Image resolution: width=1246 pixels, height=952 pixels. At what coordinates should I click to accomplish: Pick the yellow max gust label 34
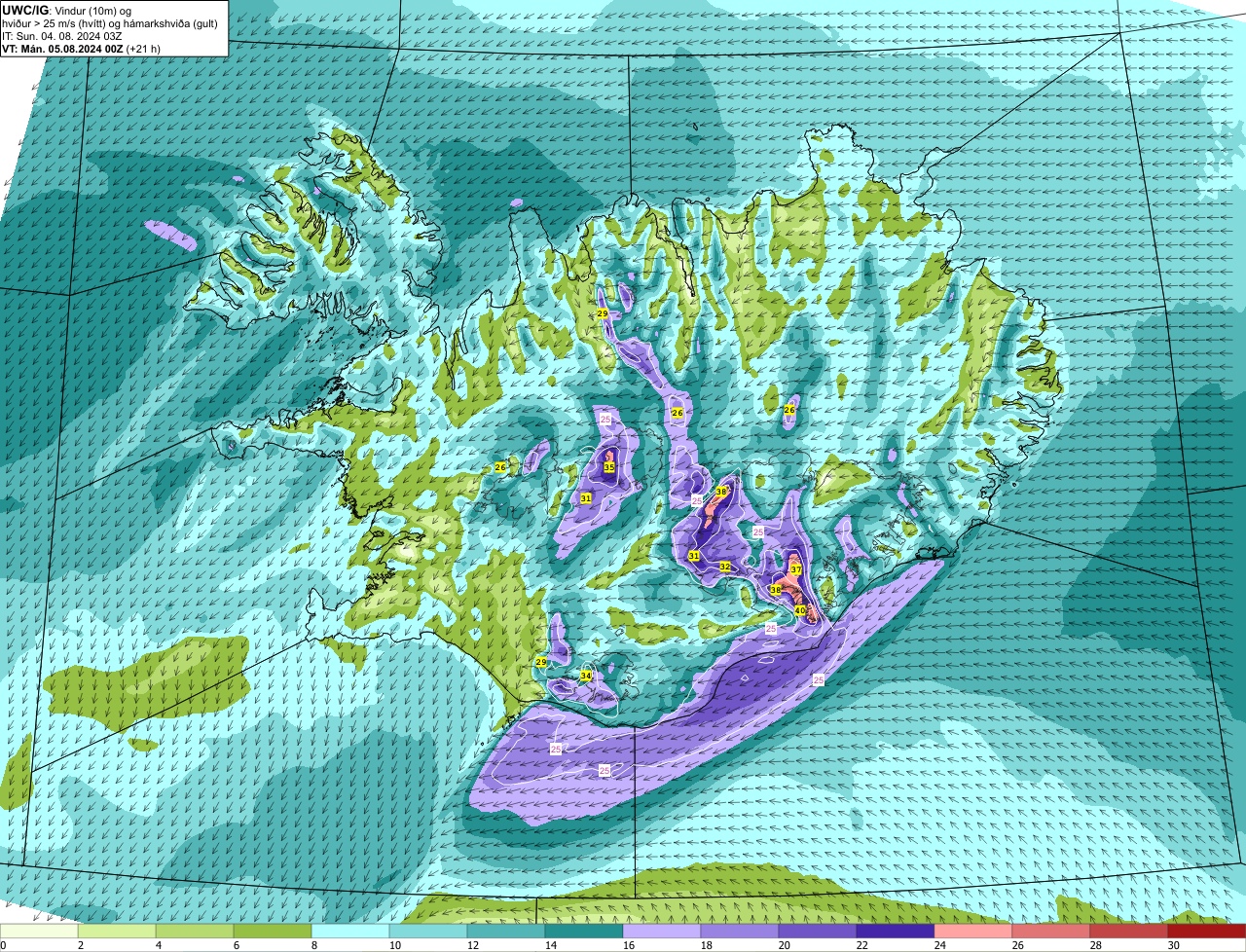586,676
